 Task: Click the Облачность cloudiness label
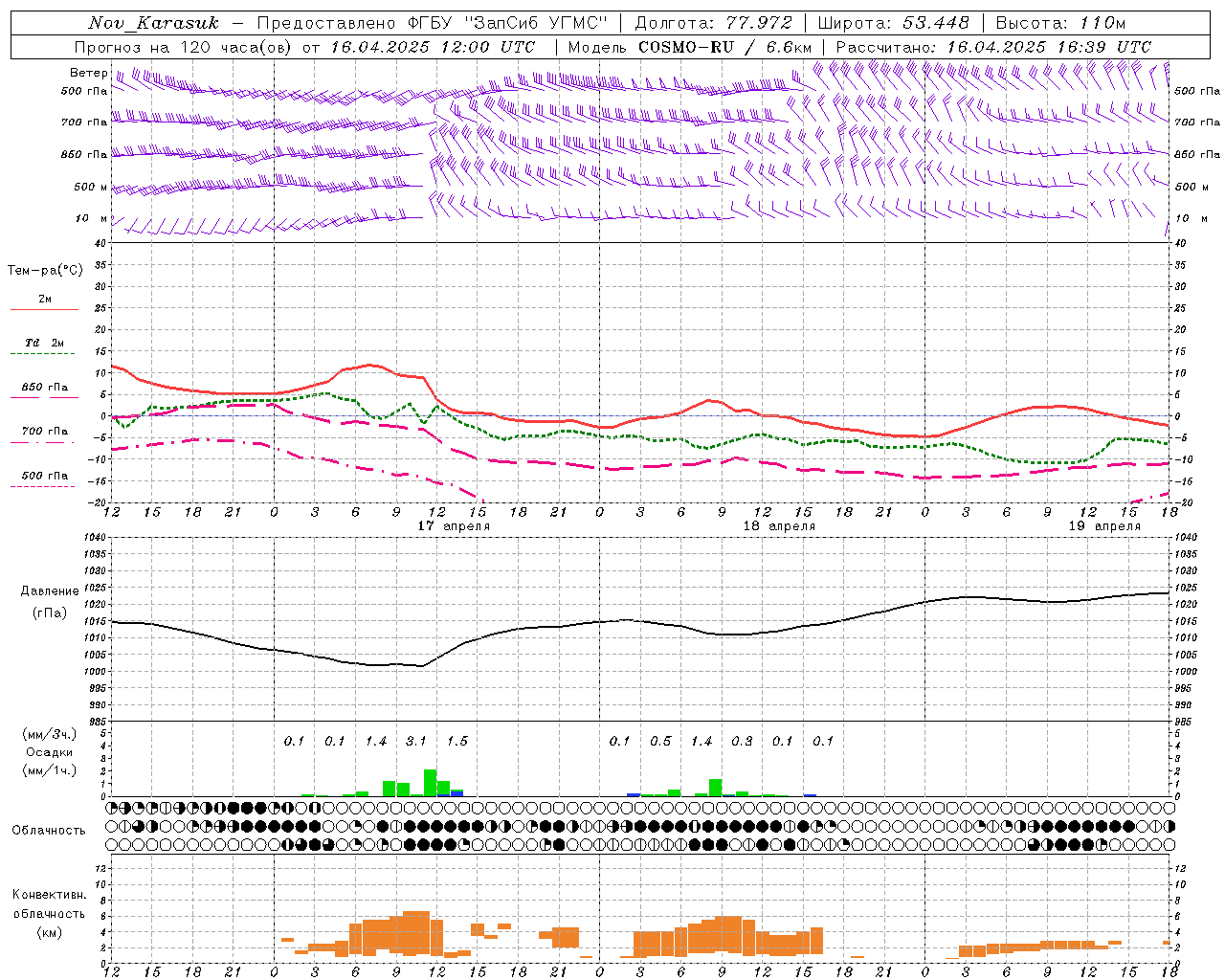49,831
